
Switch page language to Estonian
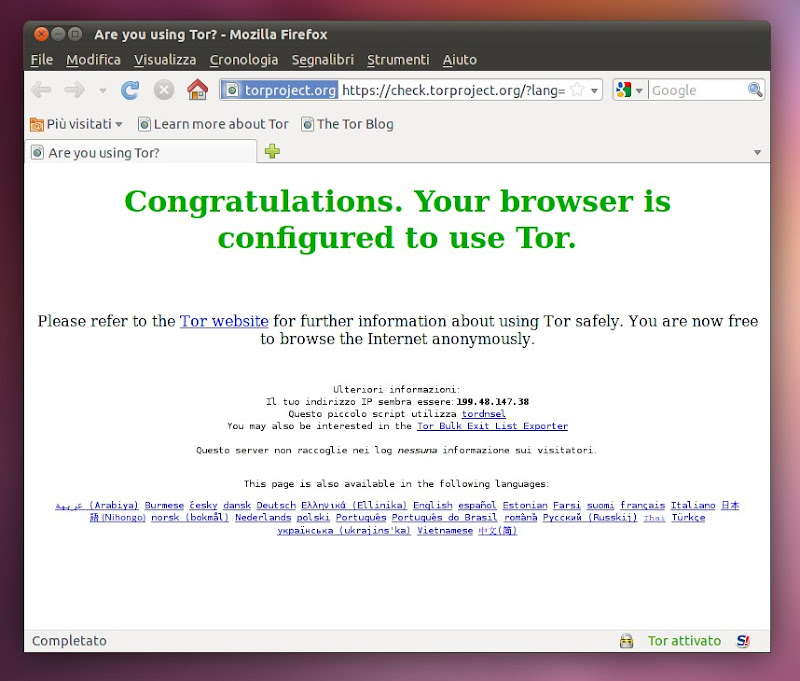(x=525, y=506)
